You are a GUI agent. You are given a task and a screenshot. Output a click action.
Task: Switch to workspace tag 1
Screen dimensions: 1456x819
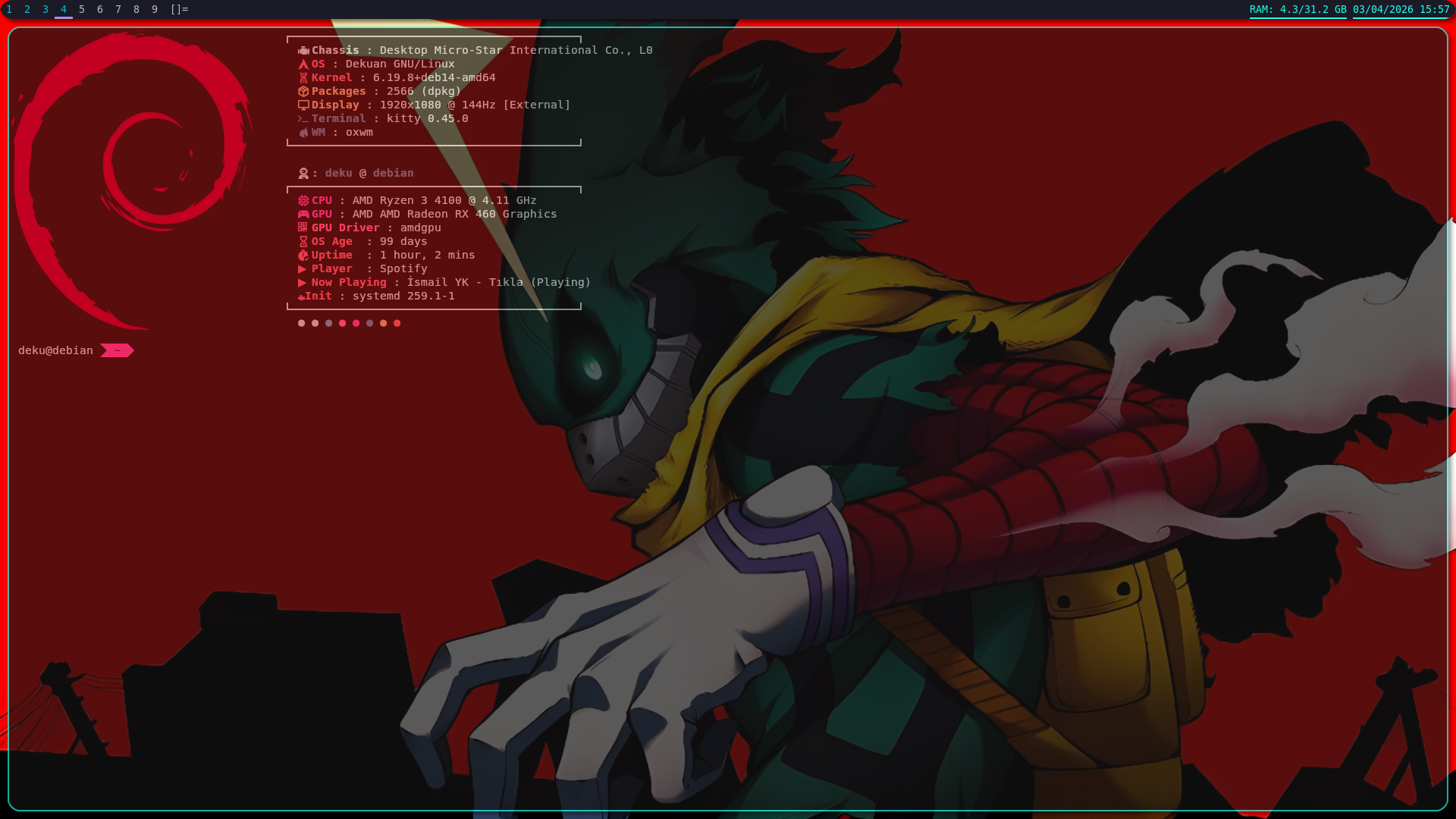click(x=9, y=9)
